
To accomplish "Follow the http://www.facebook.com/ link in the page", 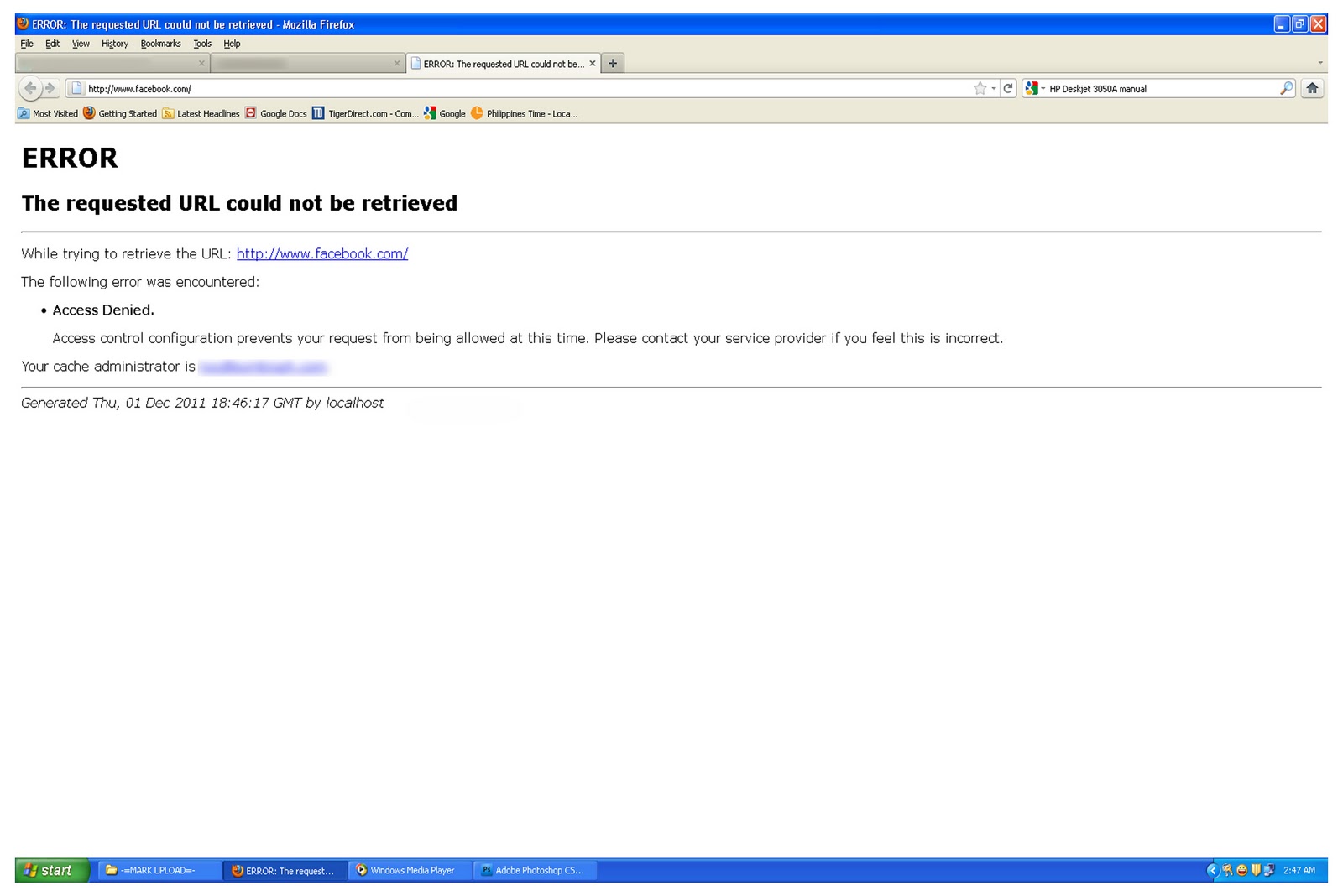I will click(322, 253).
